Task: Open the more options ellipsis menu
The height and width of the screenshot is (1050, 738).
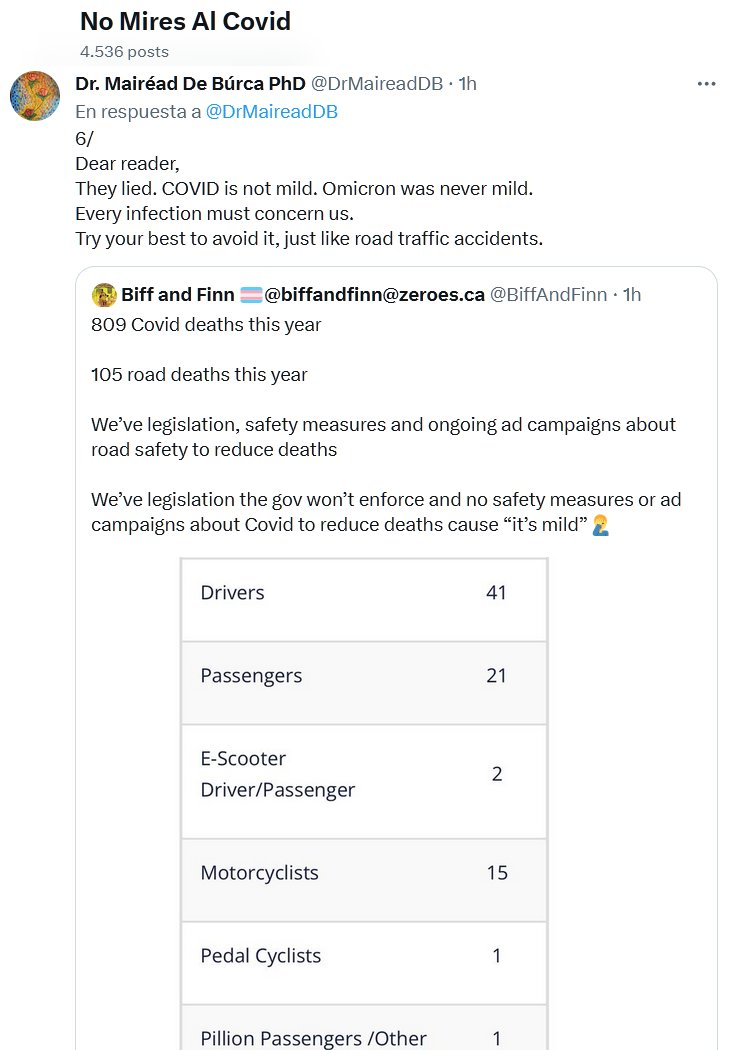Action: tap(706, 84)
